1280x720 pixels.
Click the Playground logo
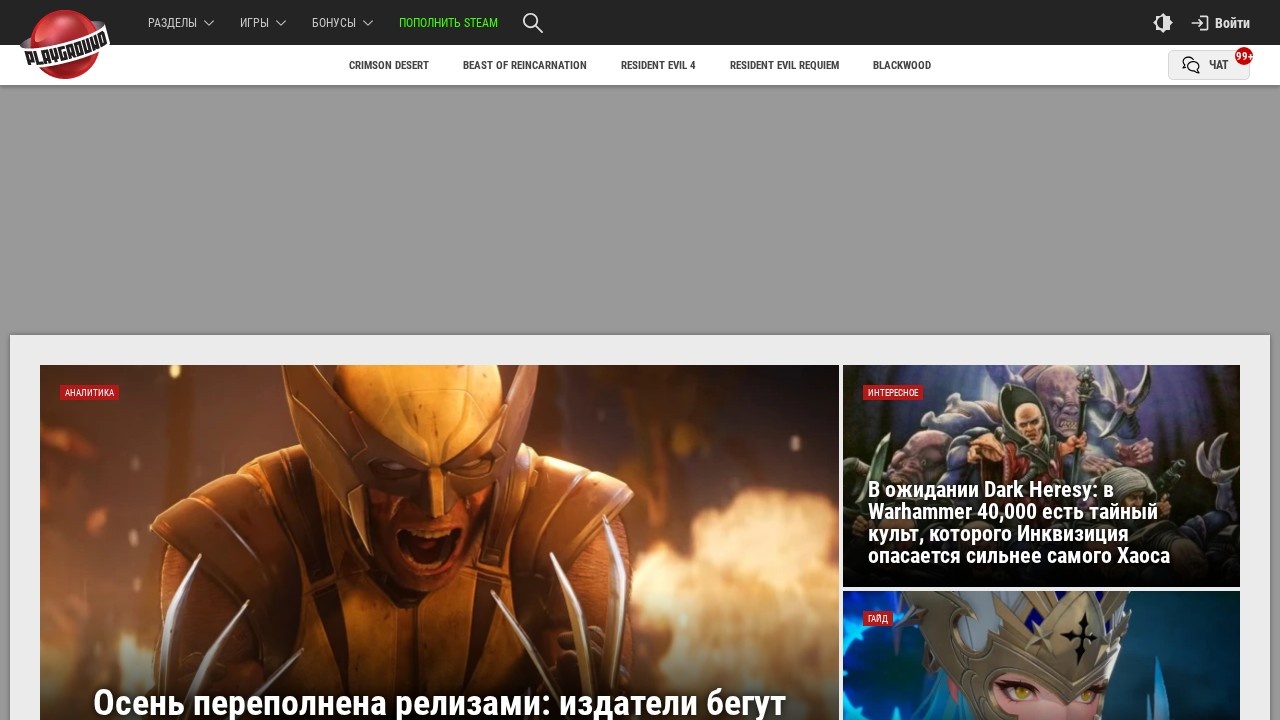[65, 44]
